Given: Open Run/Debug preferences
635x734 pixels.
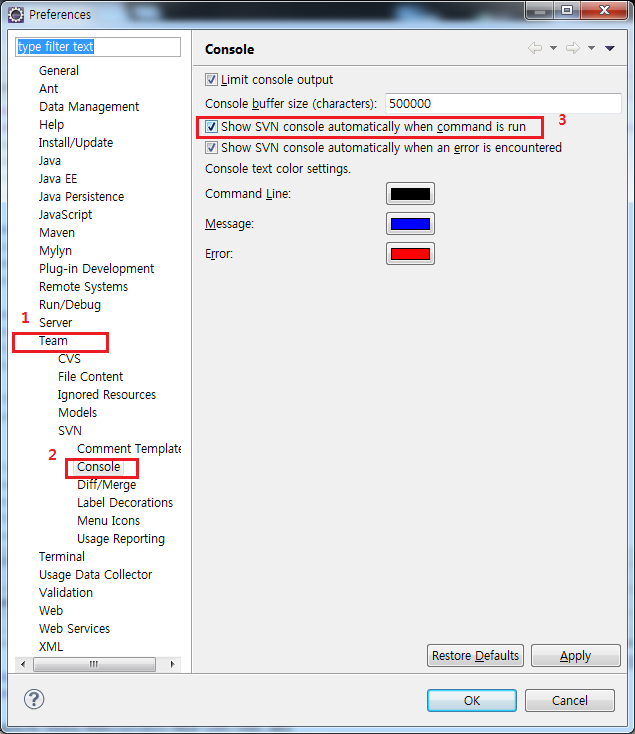Looking at the screenshot, I should click(x=70, y=305).
